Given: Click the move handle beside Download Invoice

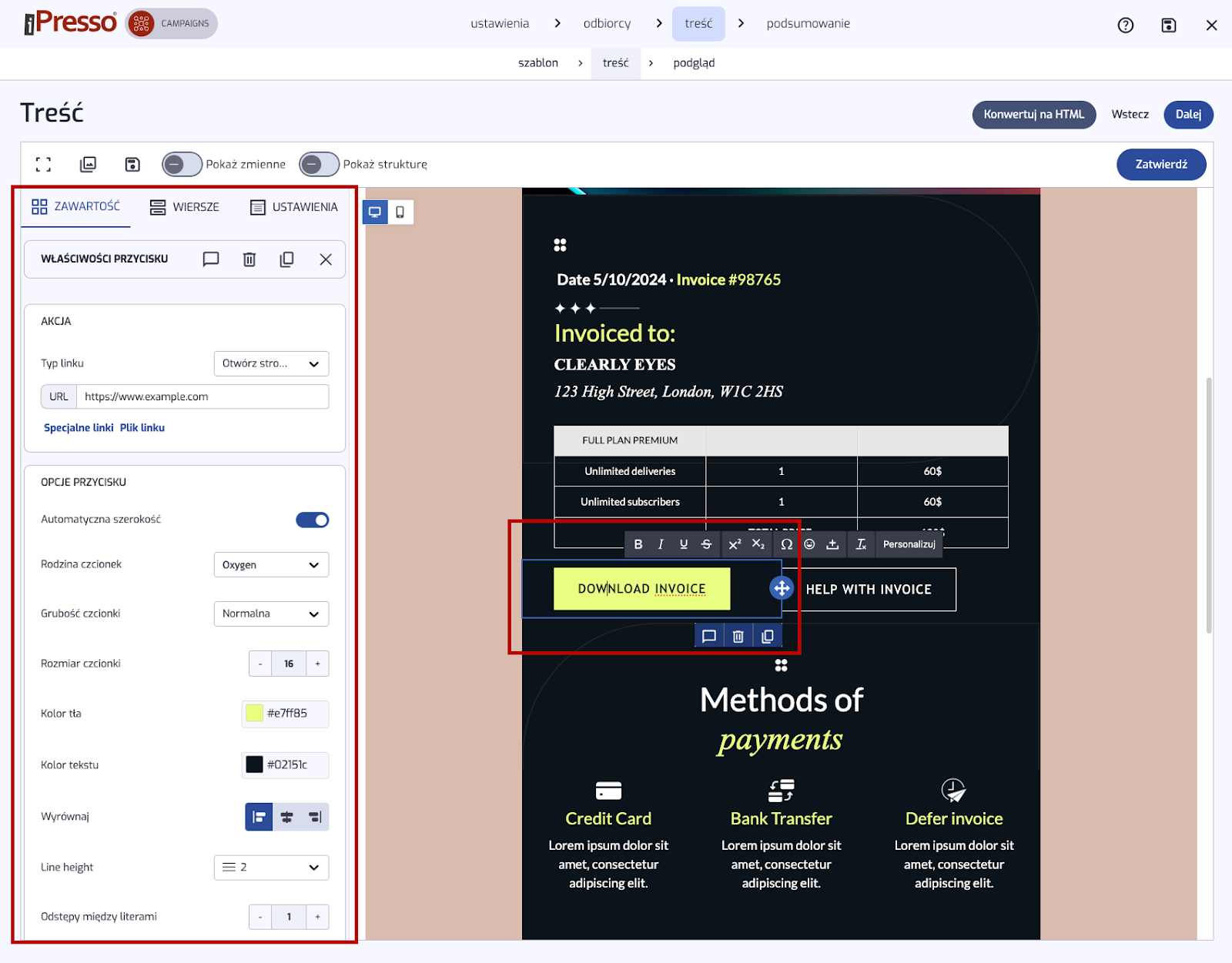Looking at the screenshot, I should (781, 589).
